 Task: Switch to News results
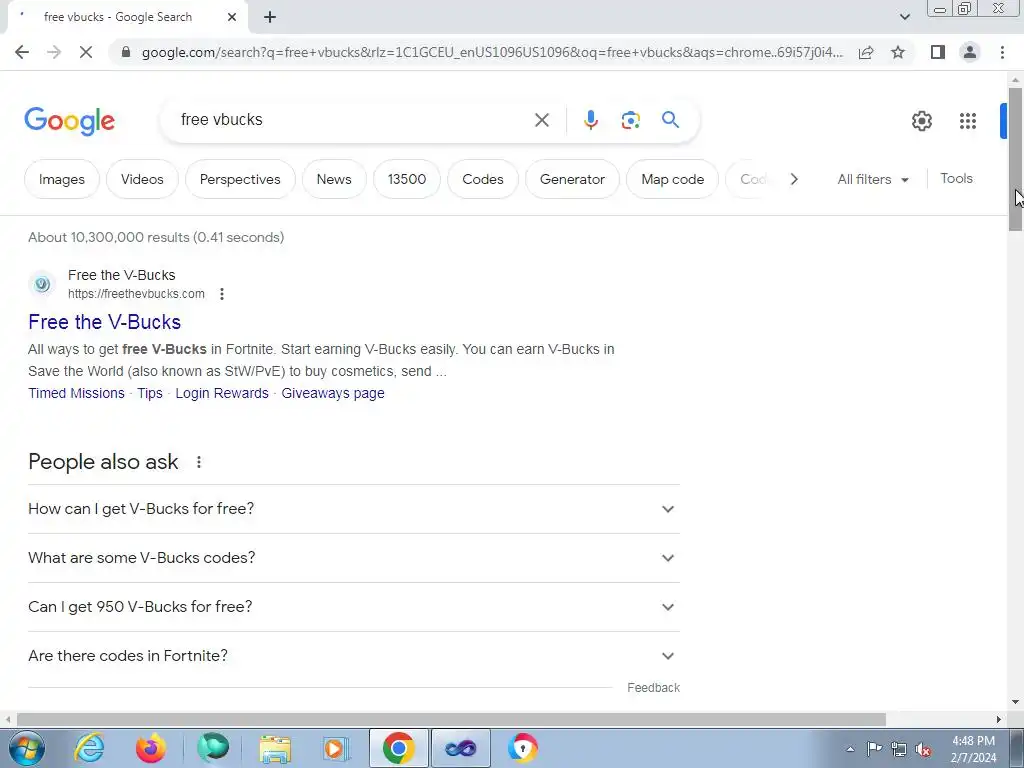click(x=334, y=179)
